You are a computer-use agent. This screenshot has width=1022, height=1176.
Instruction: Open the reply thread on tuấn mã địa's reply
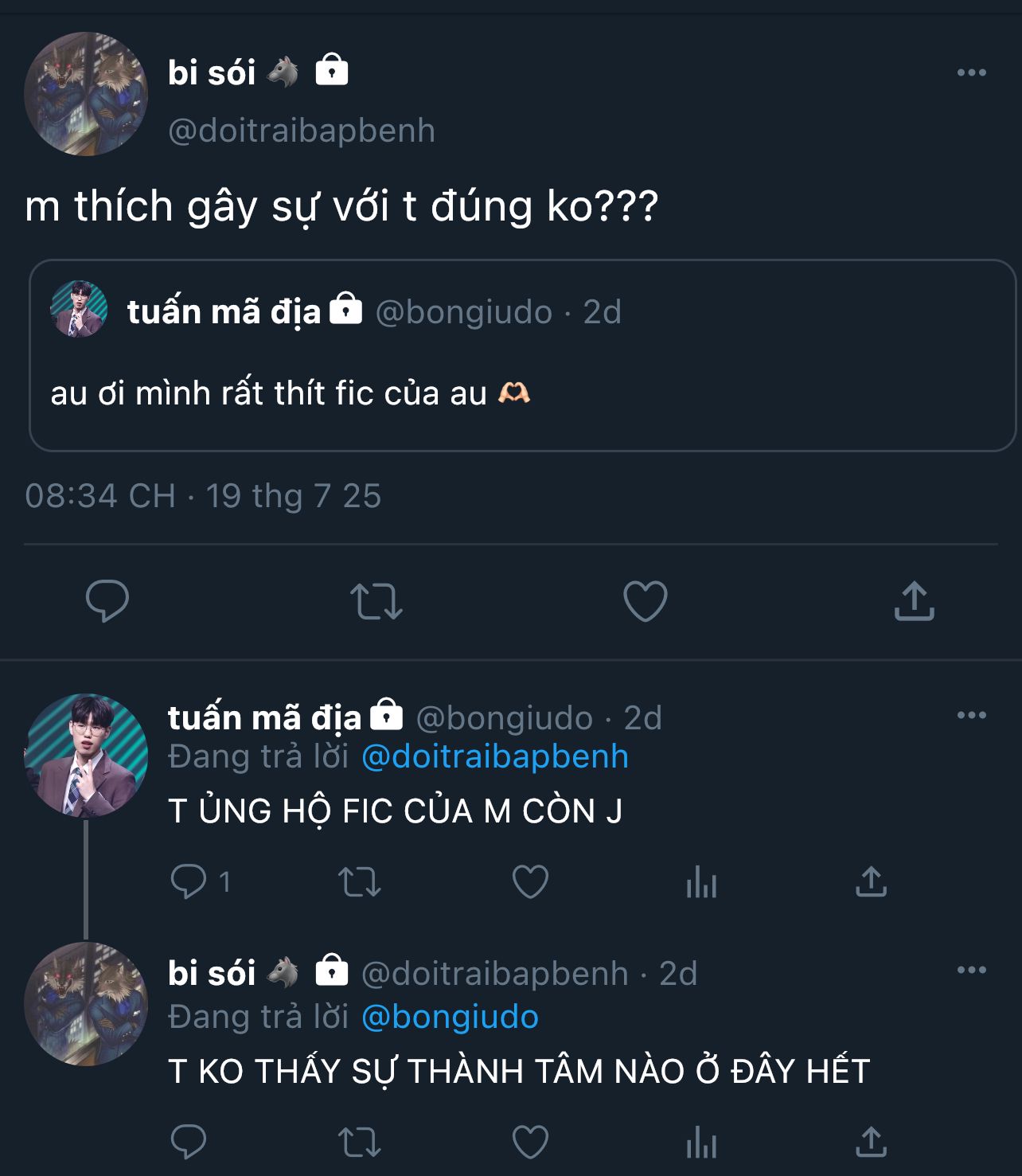189,882
